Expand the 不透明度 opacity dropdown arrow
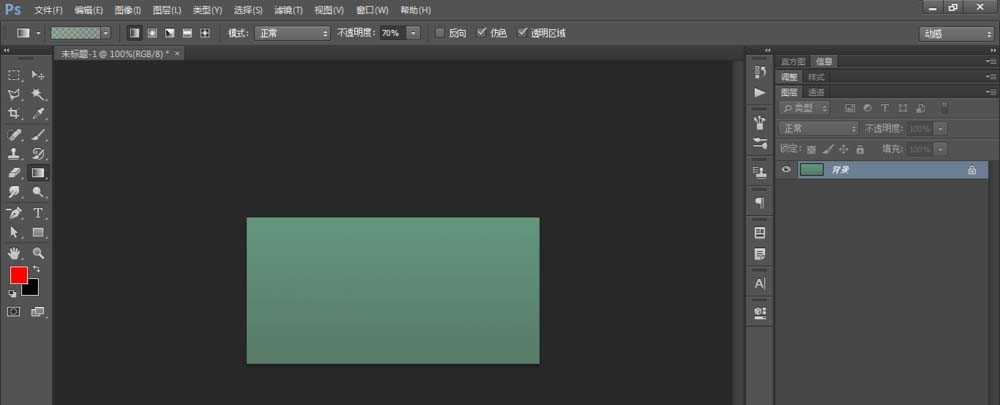The width and height of the screenshot is (1000, 405). (412, 33)
